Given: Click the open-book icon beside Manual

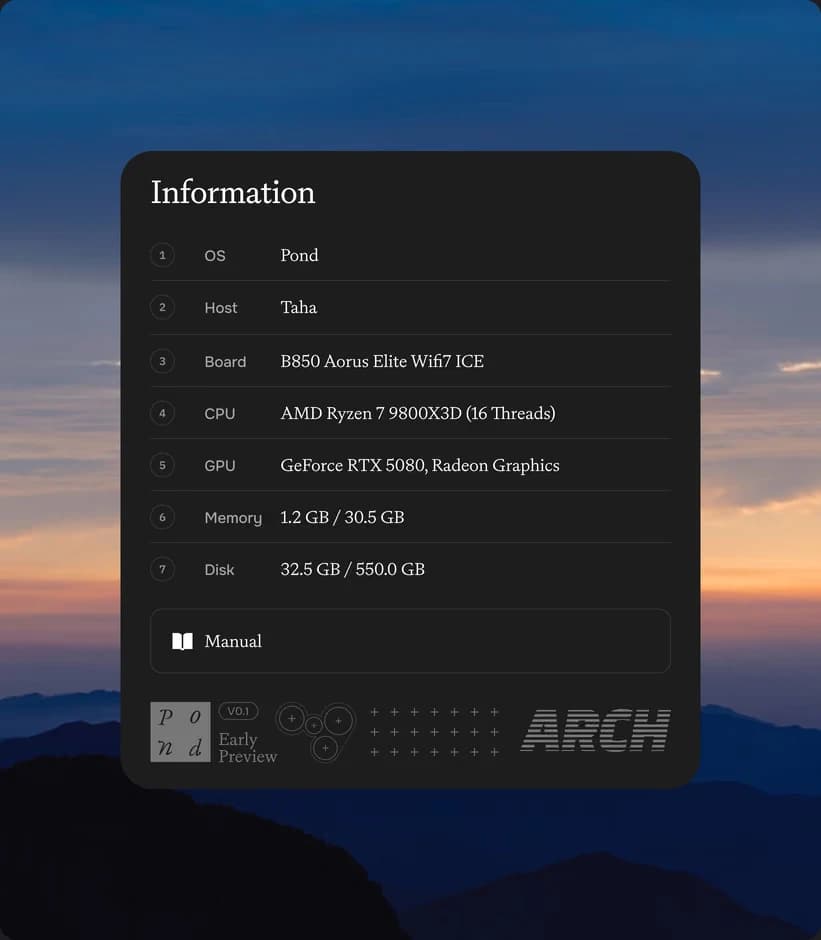Looking at the screenshot, I should click(182, 641).
